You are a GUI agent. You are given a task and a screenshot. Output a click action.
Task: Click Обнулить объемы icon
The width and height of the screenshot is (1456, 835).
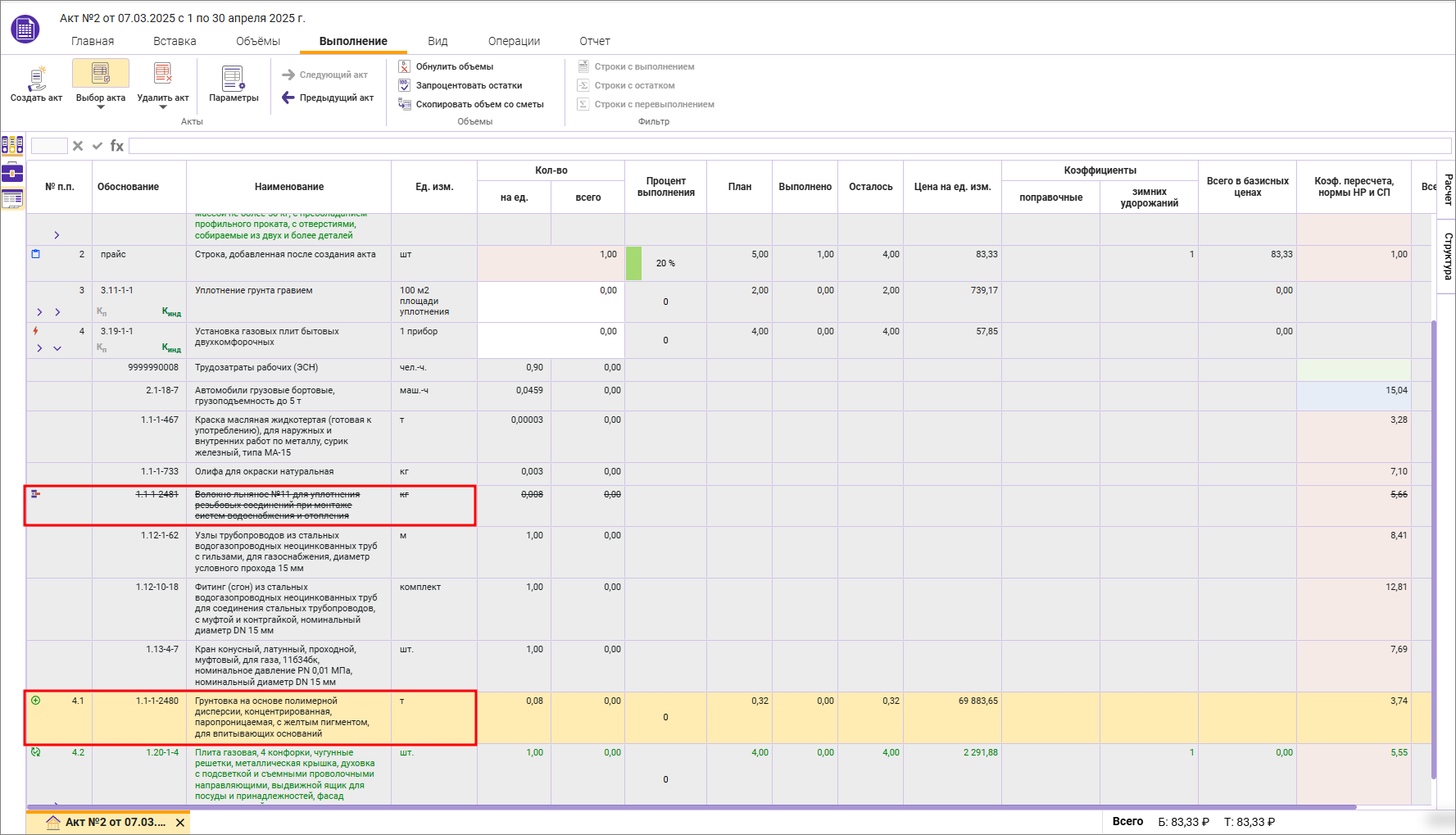point(404,66)
